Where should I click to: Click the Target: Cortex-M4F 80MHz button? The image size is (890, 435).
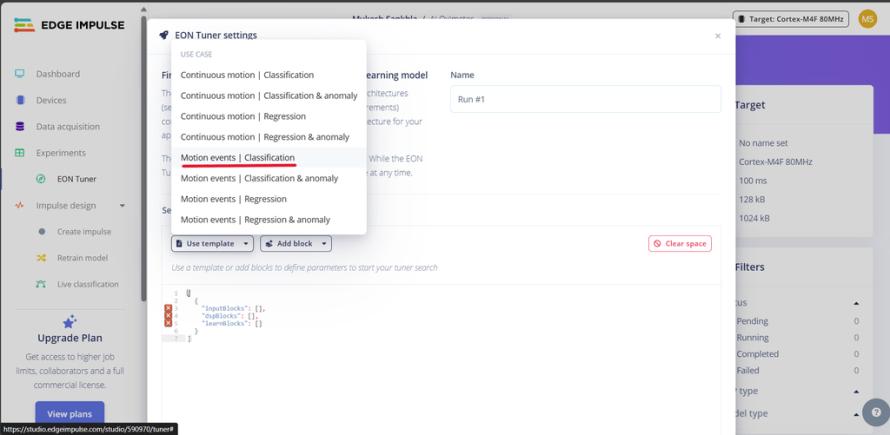tap(791, 19)
